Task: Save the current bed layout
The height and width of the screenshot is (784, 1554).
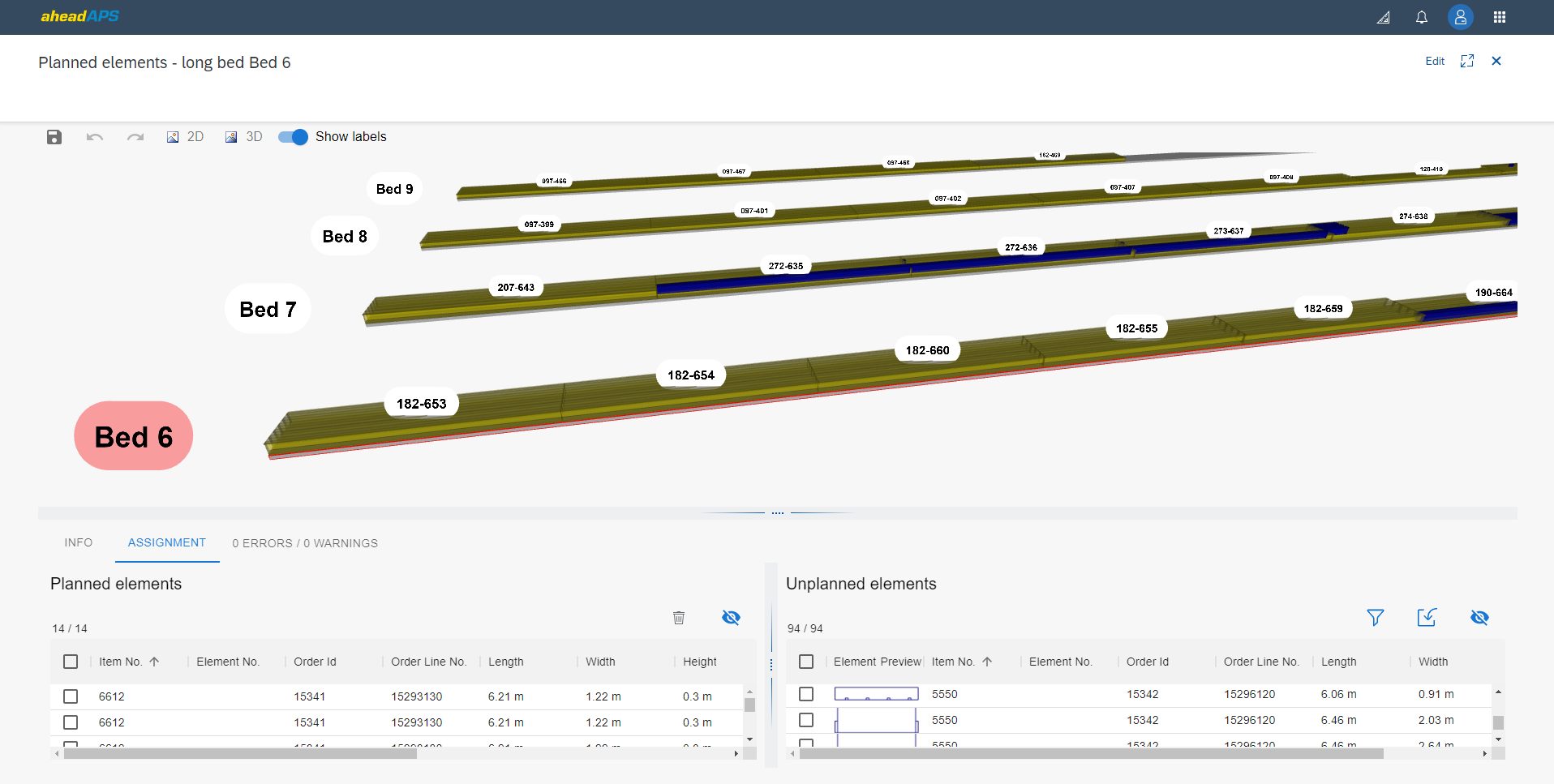Action: click(x=54, y=137)
